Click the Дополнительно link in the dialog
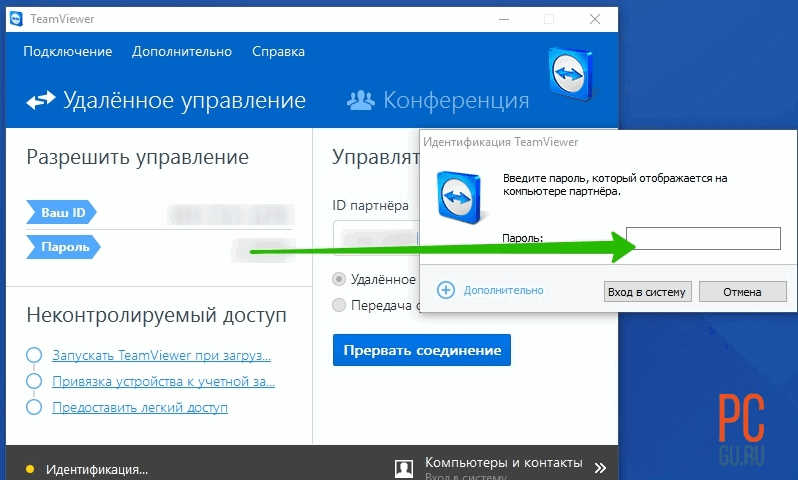Viewport: 798px width, 480px height. pos(503,290)
